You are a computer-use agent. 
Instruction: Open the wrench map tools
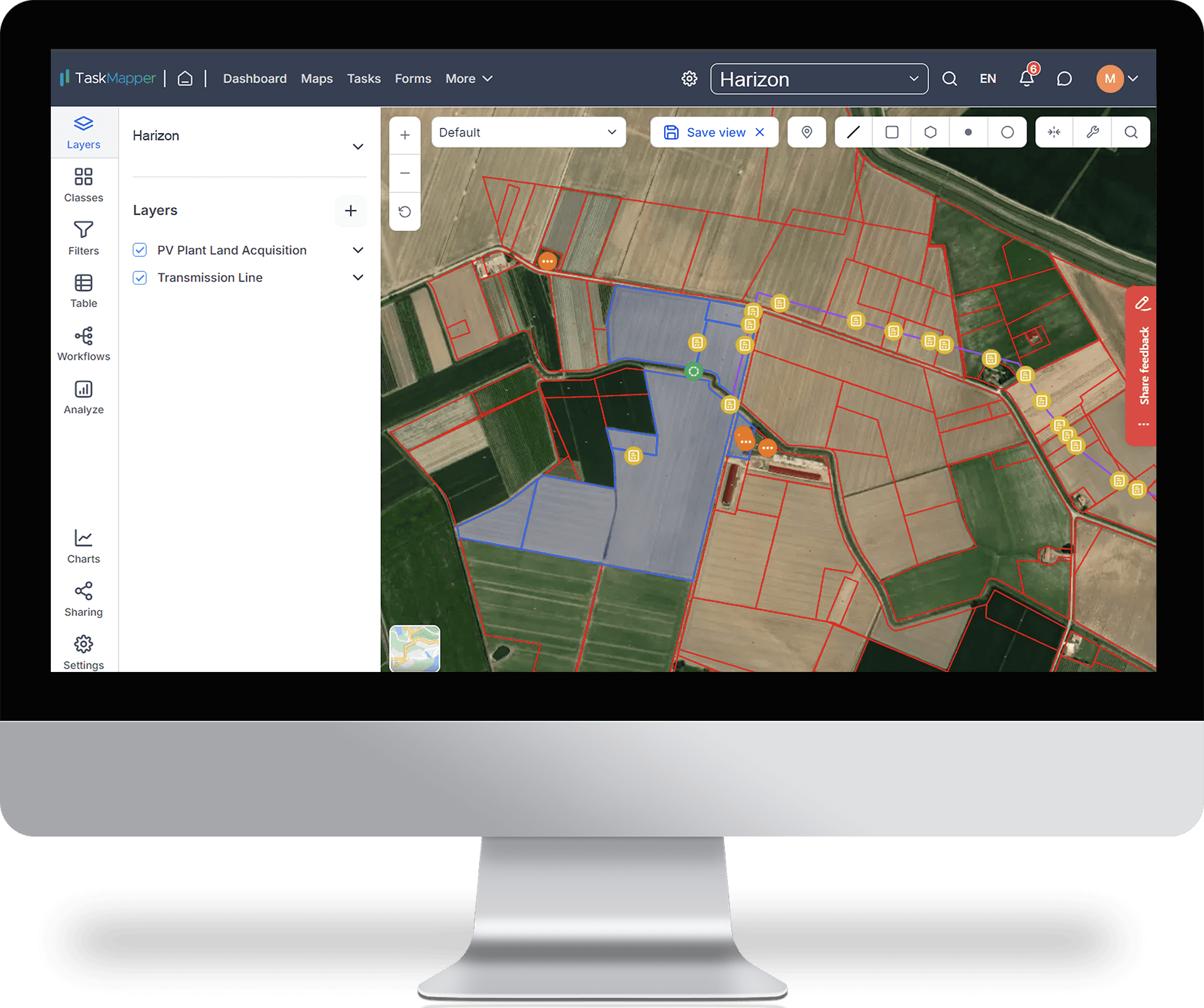[1092, 132]
